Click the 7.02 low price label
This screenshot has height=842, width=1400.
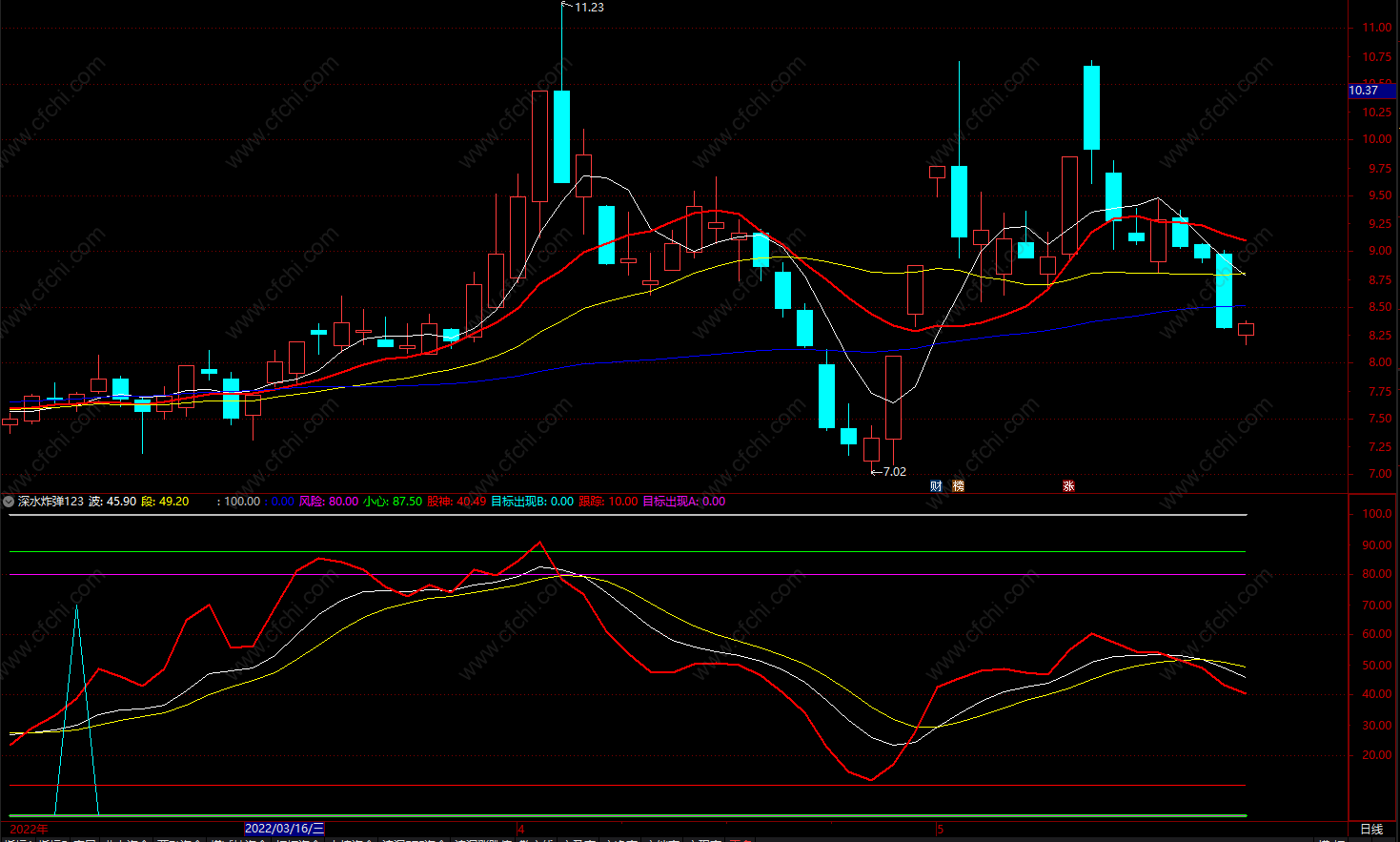[894, 472]
